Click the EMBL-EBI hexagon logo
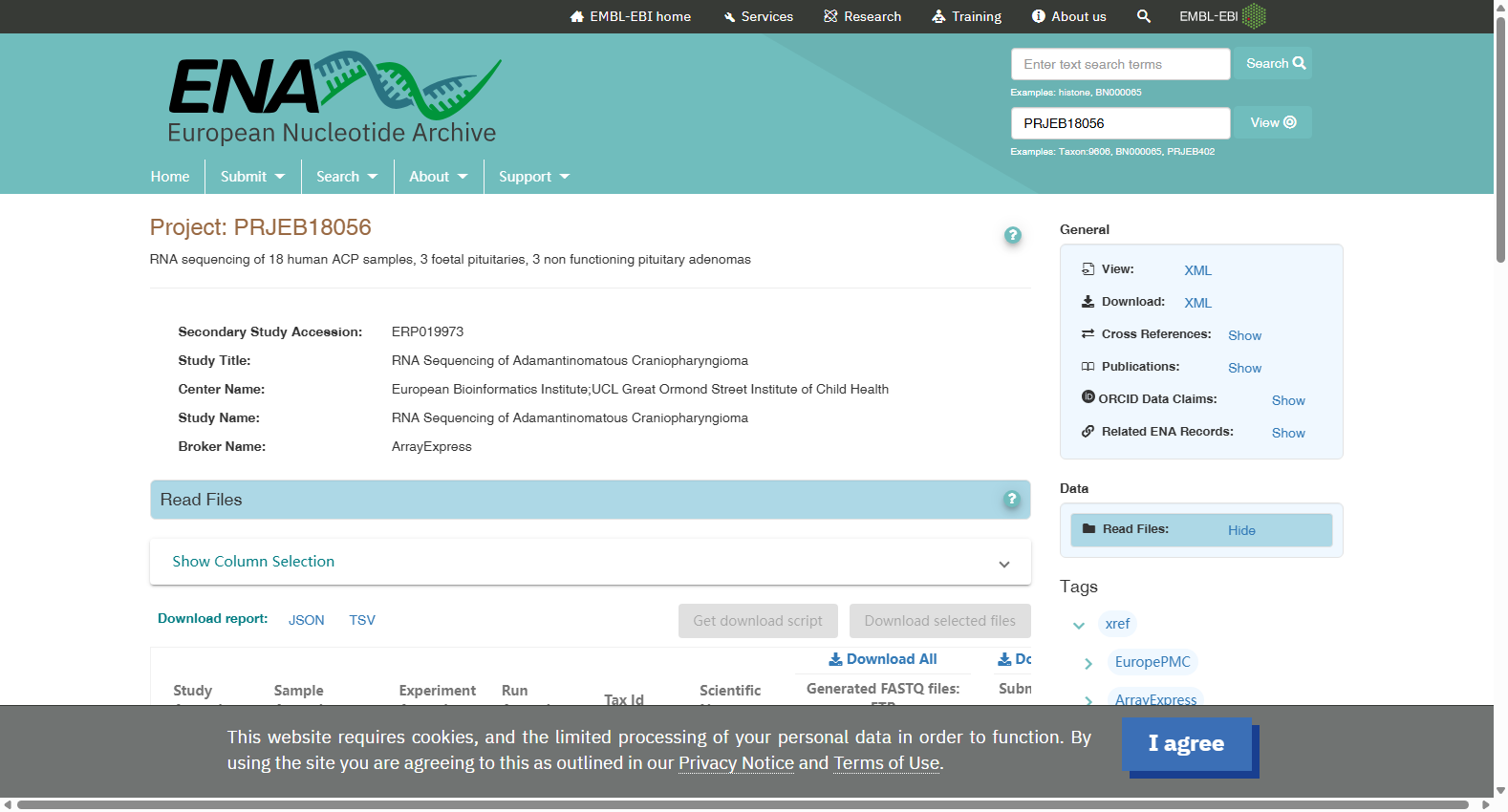1508x812 pixels. coord(1254,16)
